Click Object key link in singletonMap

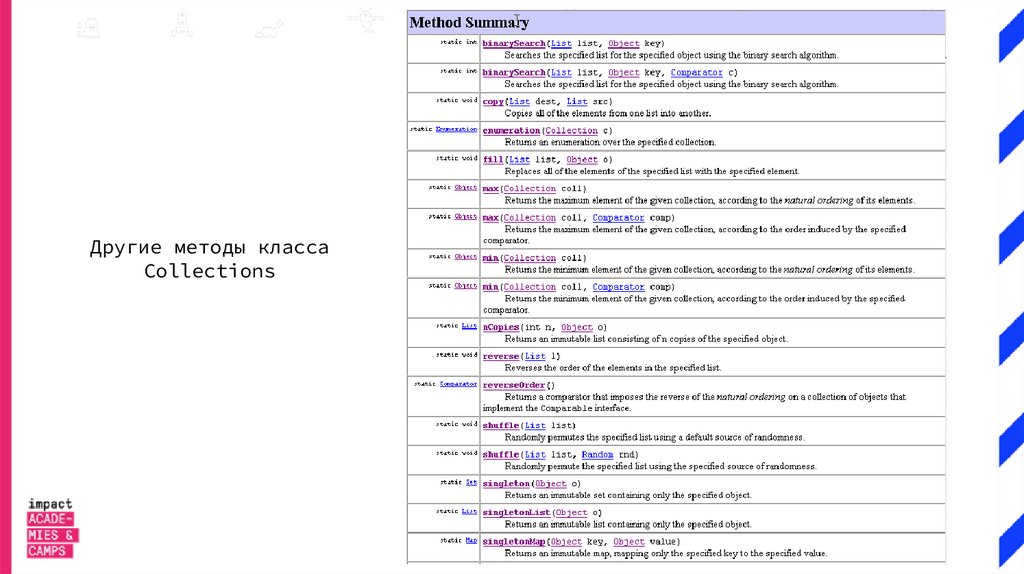point(566,542)
